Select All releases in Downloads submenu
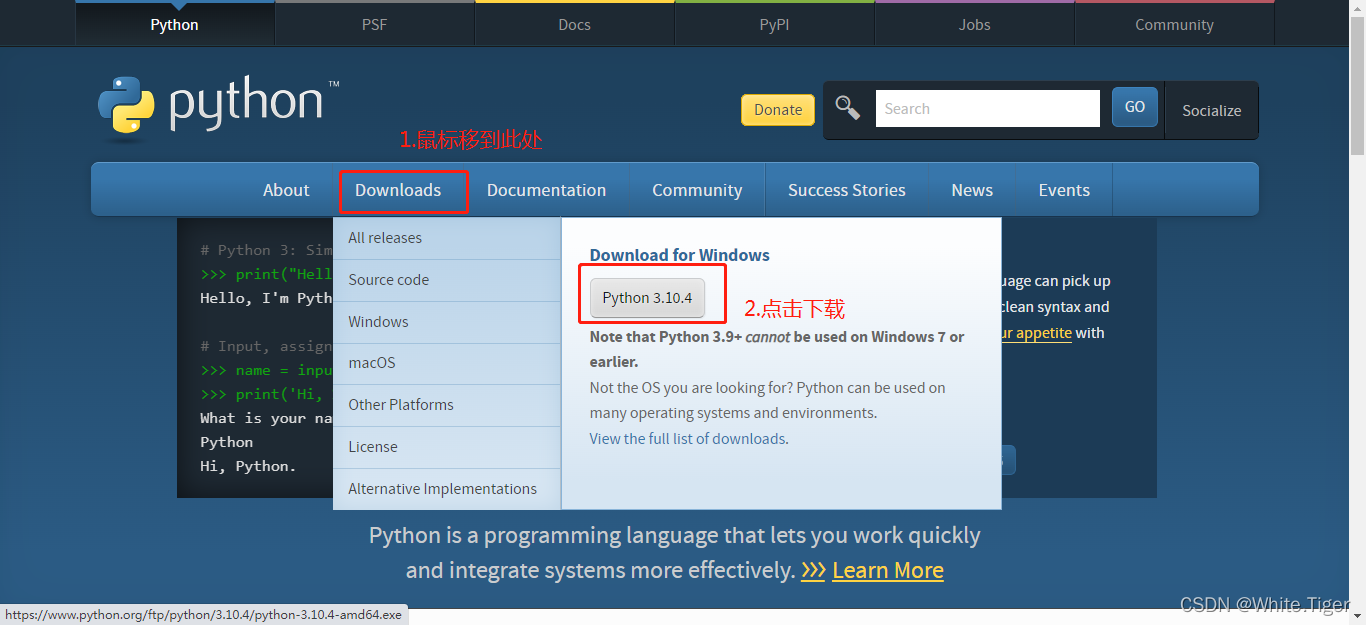 point(447,238)
